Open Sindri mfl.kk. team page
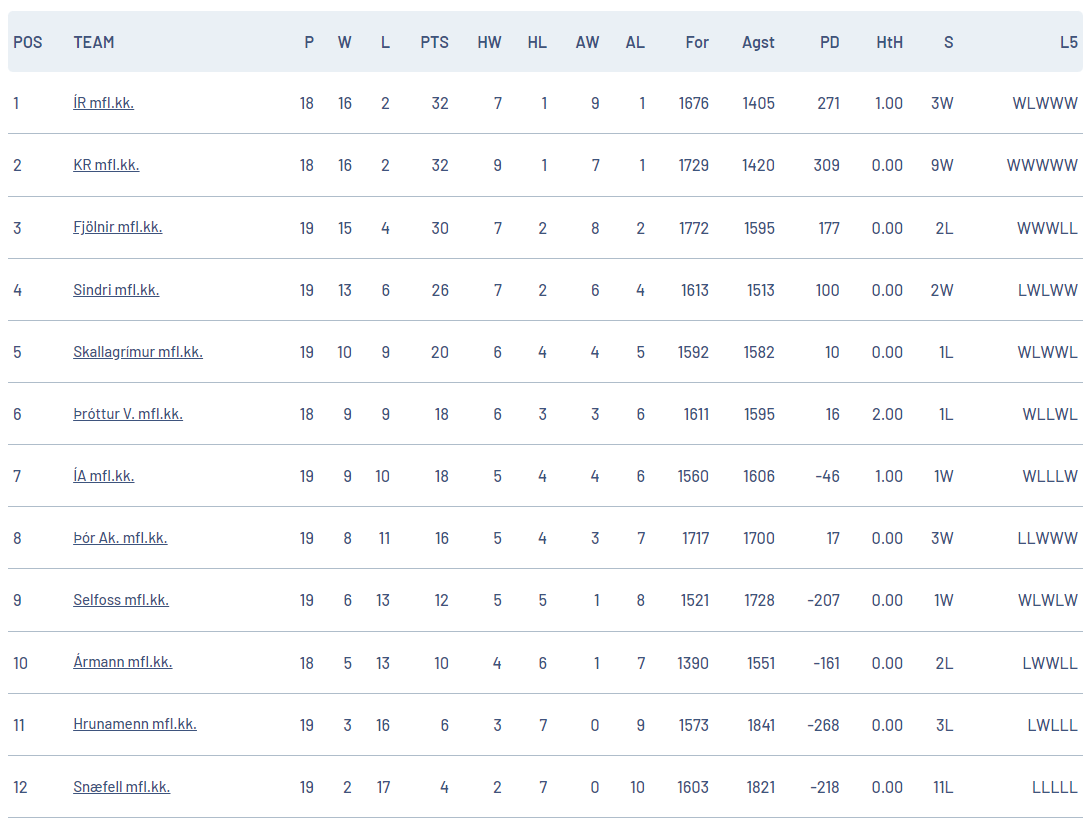1091x826 pixels. click(116, 289)
